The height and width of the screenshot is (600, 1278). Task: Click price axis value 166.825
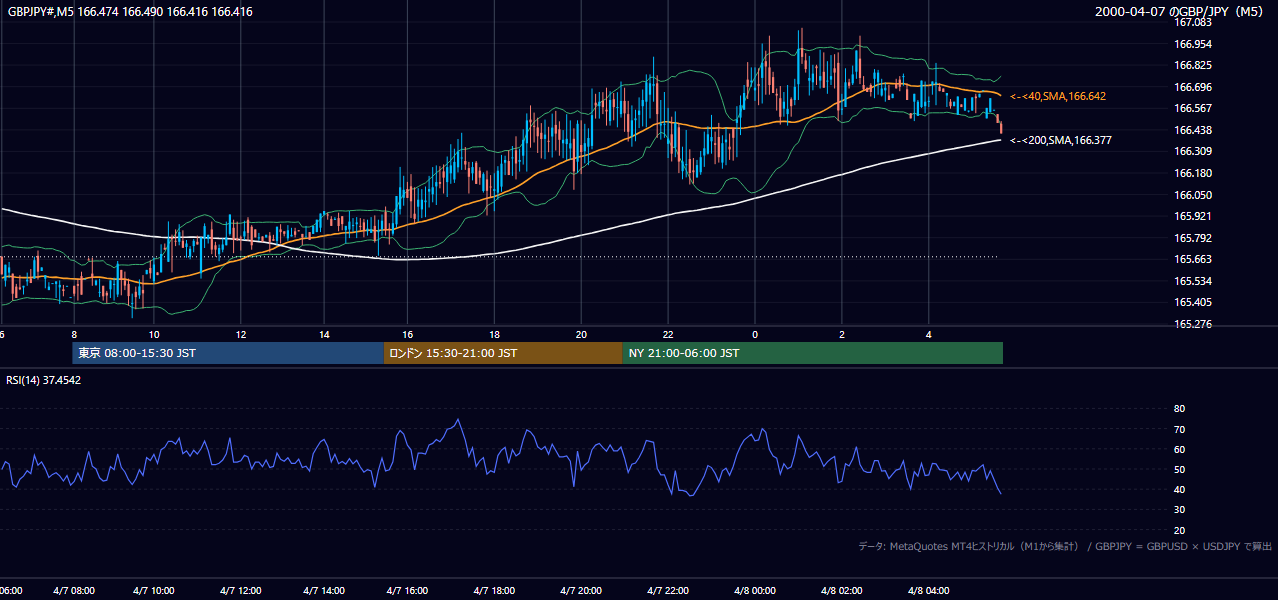click(x=1192, y=65)
